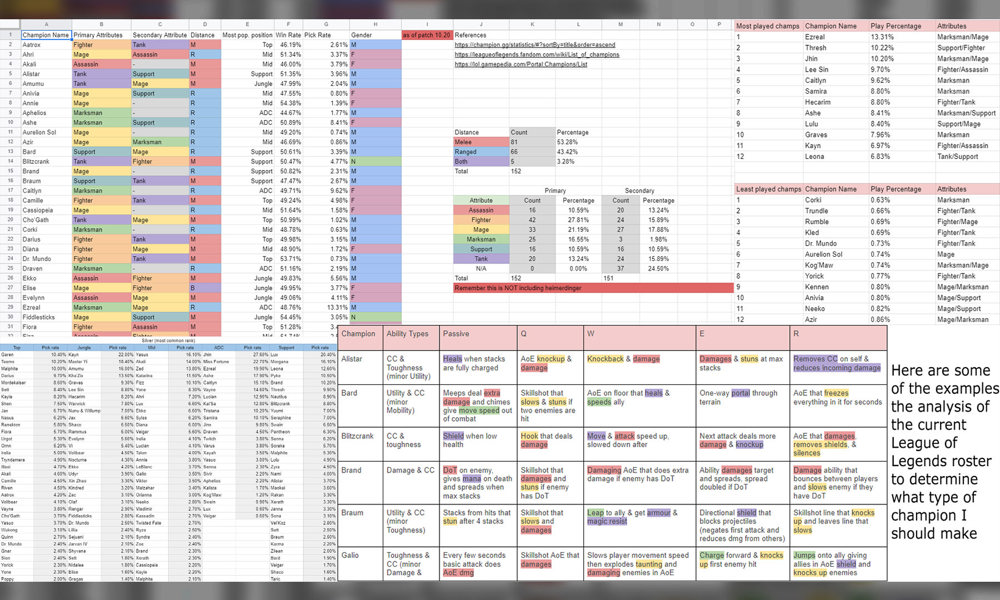
Task: Select 'Braum' champion cell in the ability table
Action: pyautogui.click(x=360, y=525)
